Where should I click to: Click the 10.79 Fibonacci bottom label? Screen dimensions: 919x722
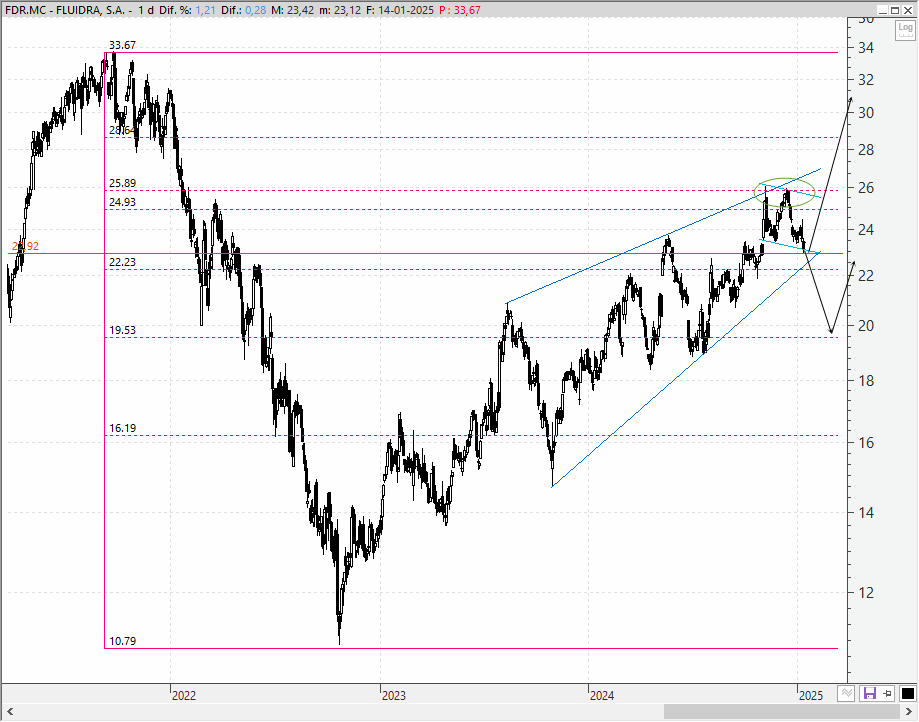(122, 641)
